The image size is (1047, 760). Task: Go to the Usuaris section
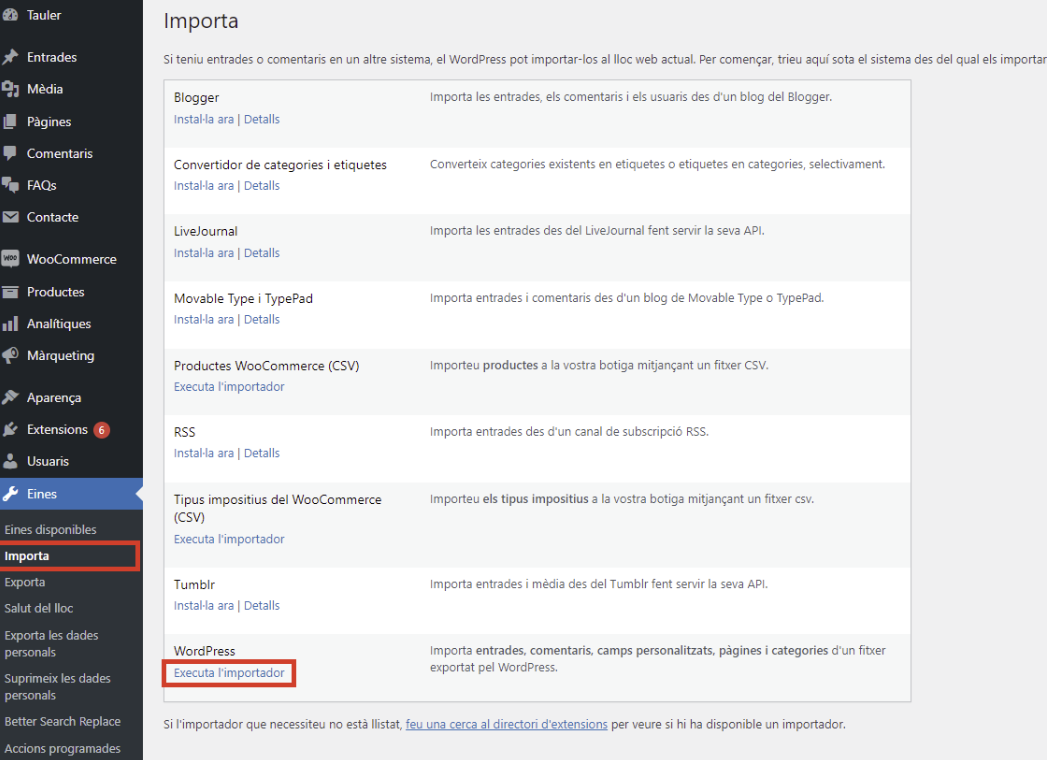tap(47, 461)
